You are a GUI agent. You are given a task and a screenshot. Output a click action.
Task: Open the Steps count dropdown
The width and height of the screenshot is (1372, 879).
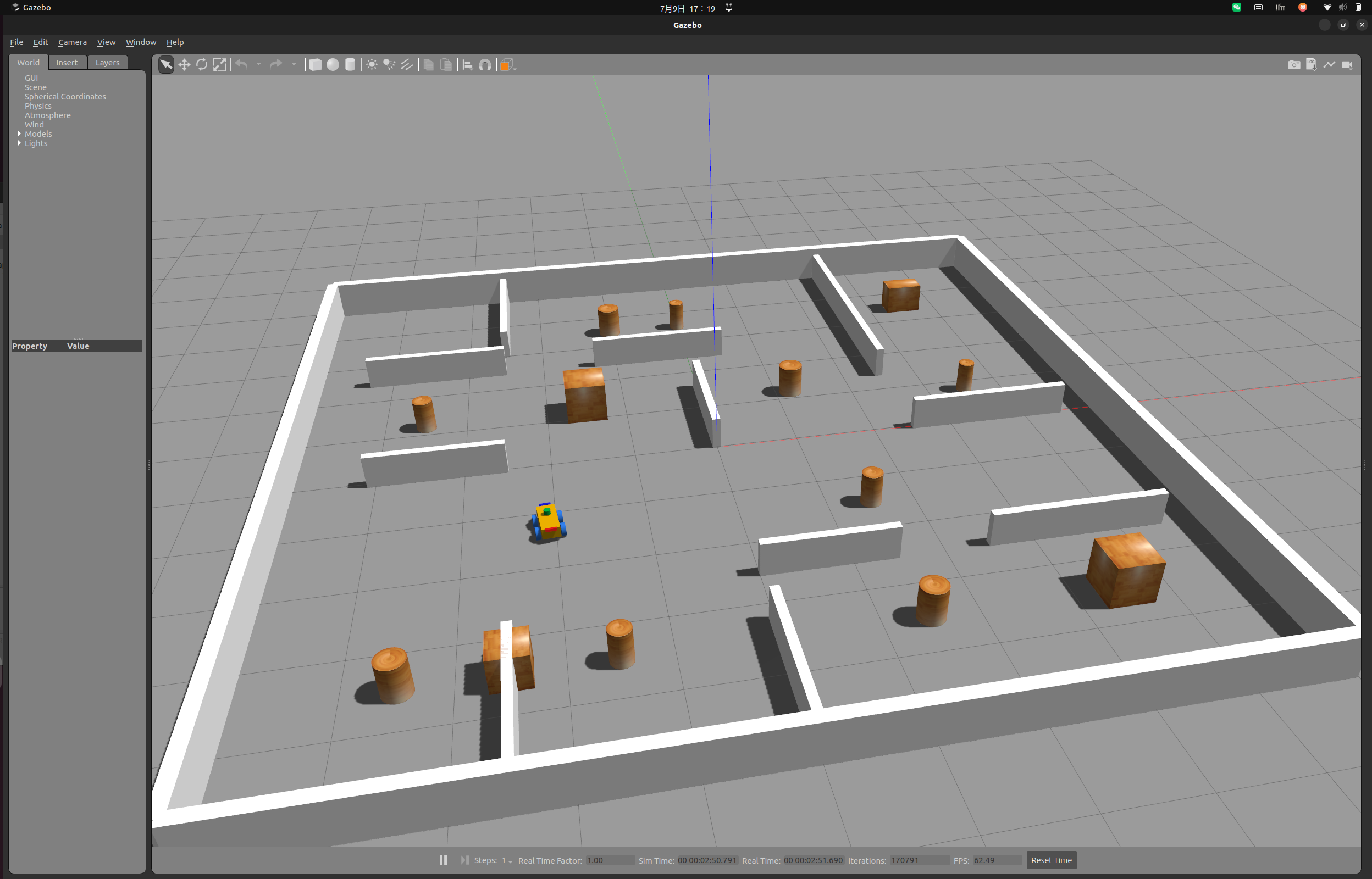506,860
